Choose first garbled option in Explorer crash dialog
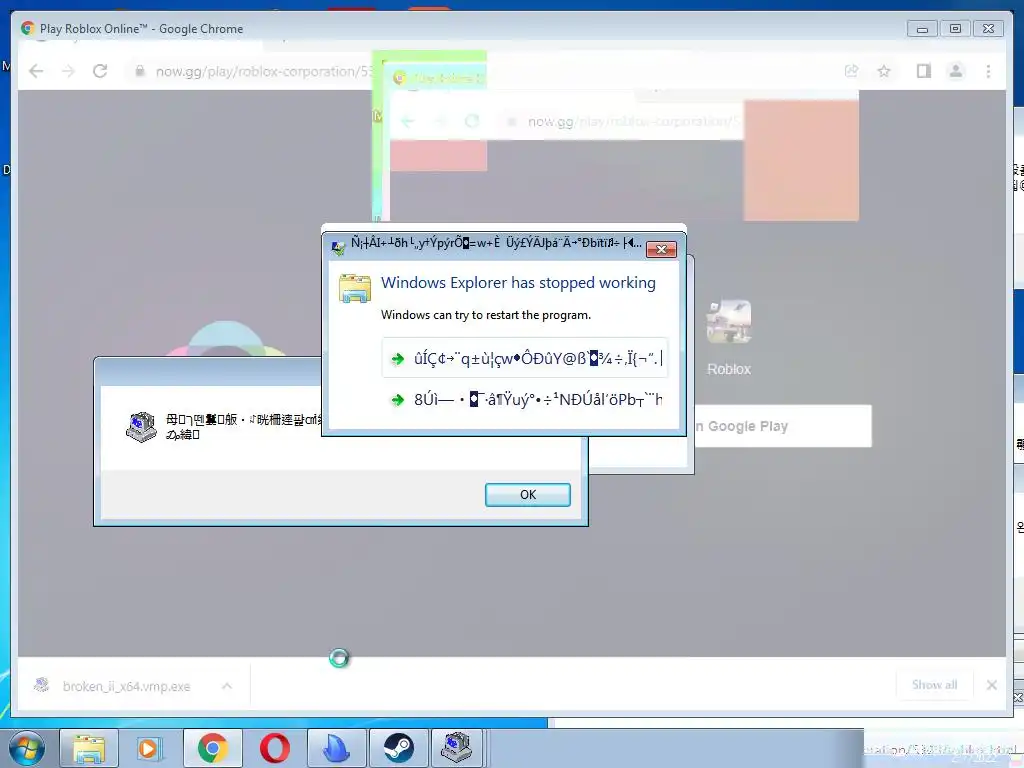This screenshot has height=768, width=1024. pyautogui.click(x=524, y=358)
